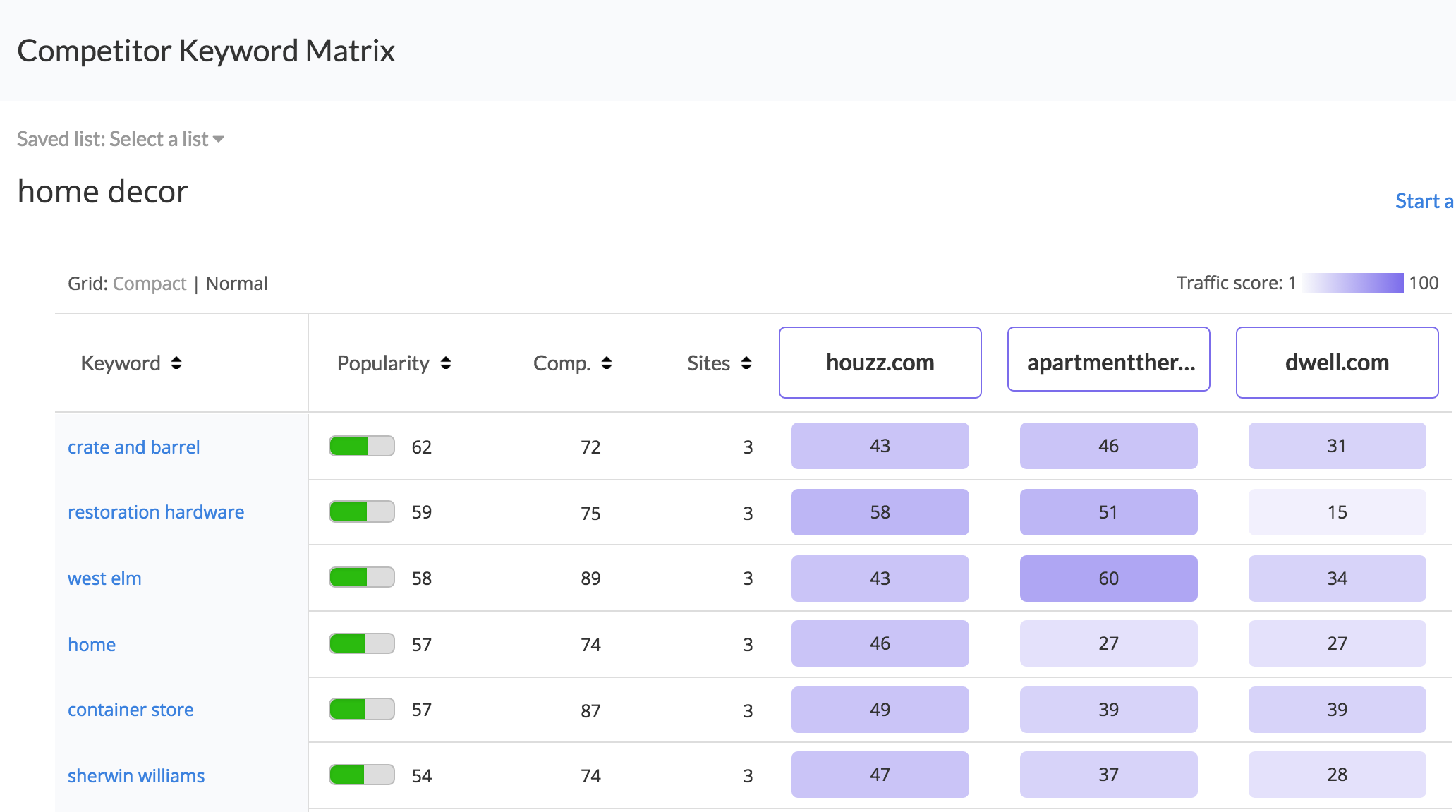Select dwell.com score 28 cell

[1337, 775]
